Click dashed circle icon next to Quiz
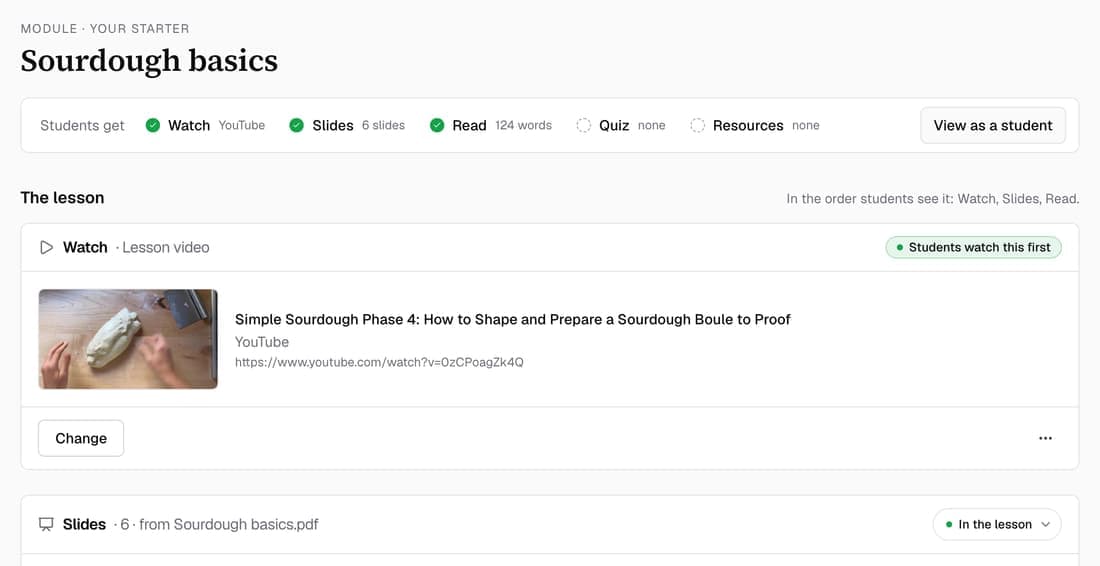The height and width of the screenshot is (566, 1100). [x=584, y=126]
